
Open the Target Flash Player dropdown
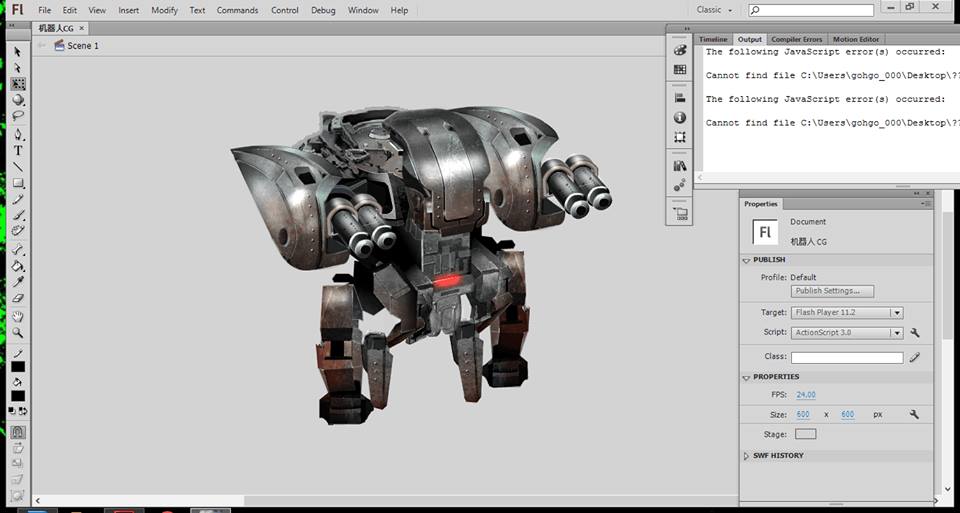tap(847, 313)
